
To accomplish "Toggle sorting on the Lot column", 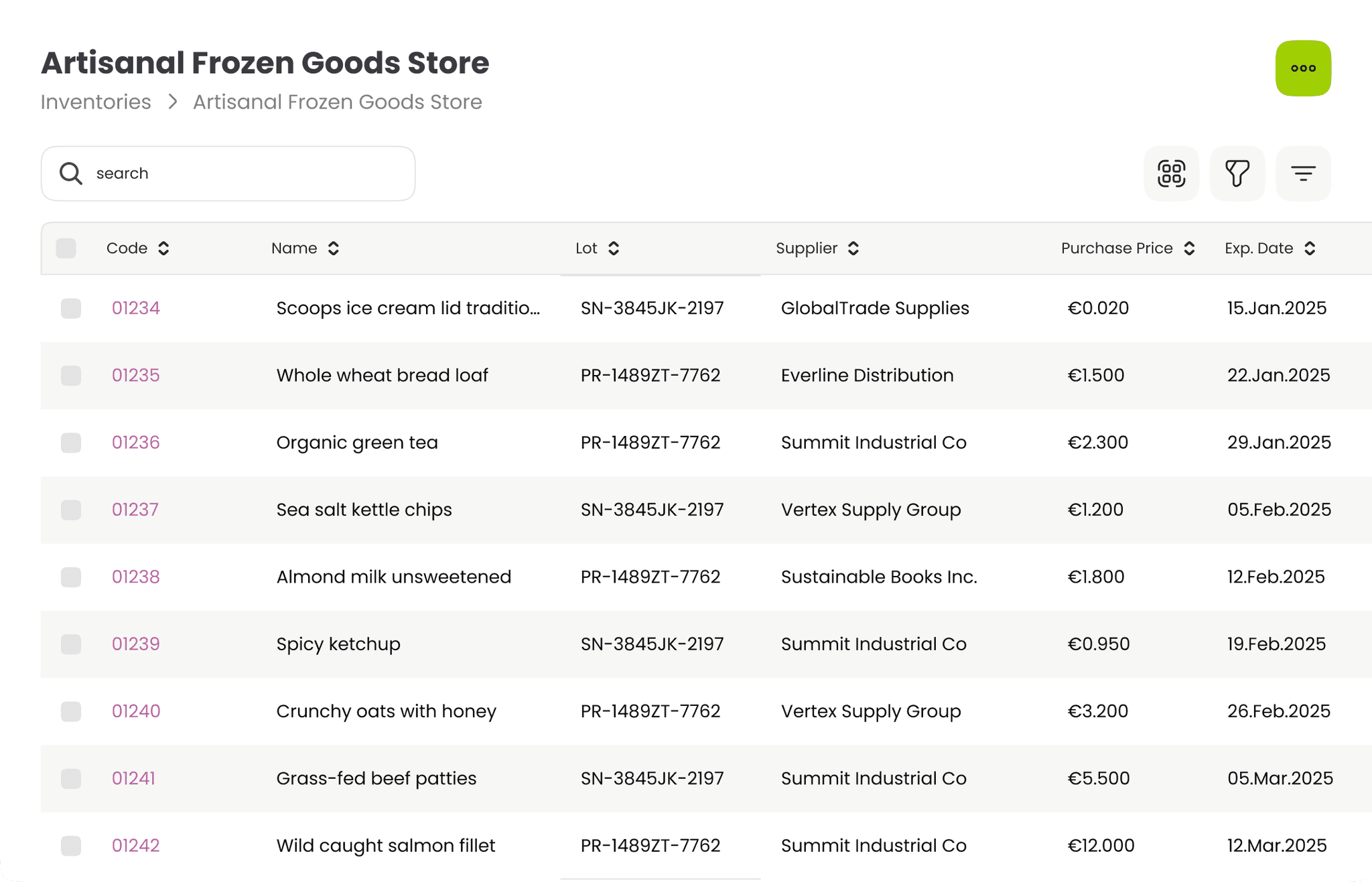I will click(x=614, y=248).
